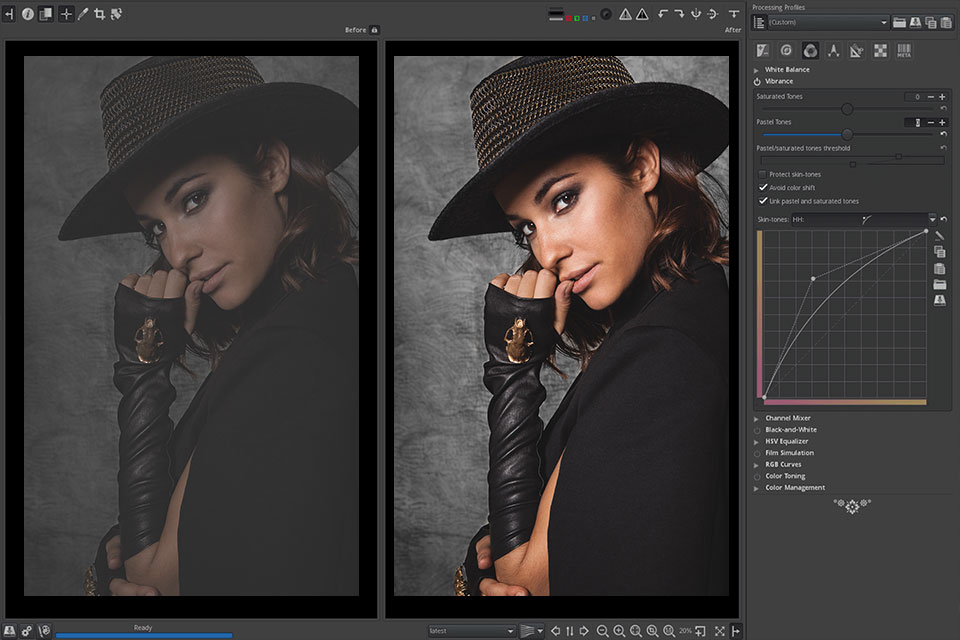Select the crop tool in the toolbar
The height and width of the screenshot is (640, 960).
(x=99, y=14)
